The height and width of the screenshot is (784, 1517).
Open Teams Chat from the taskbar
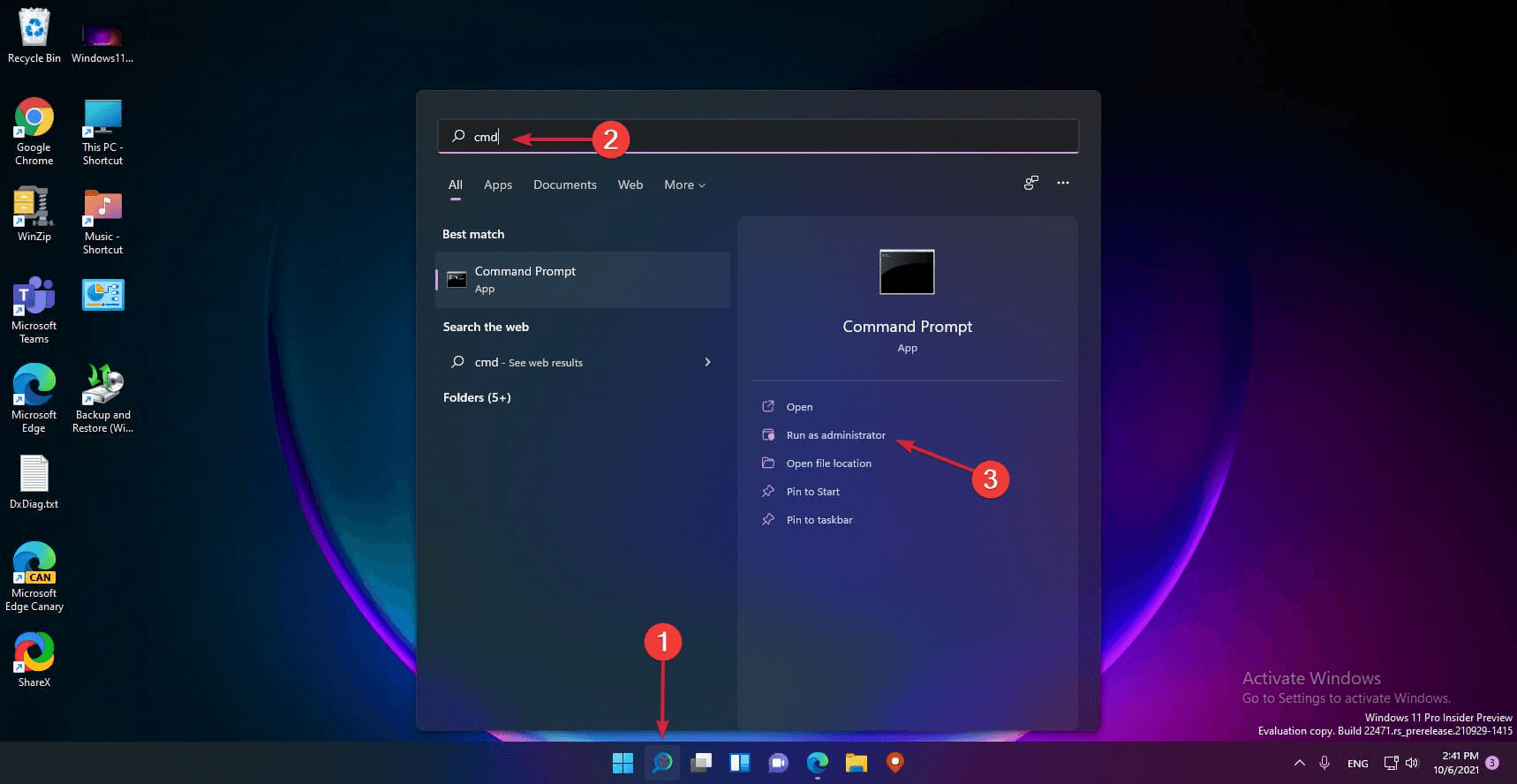coord(778,763)
